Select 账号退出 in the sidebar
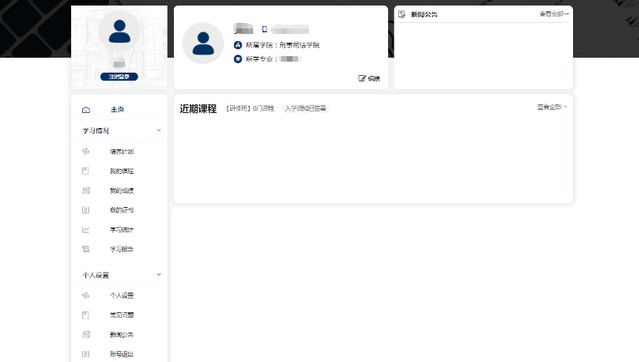639x362 pixels. 121,354
